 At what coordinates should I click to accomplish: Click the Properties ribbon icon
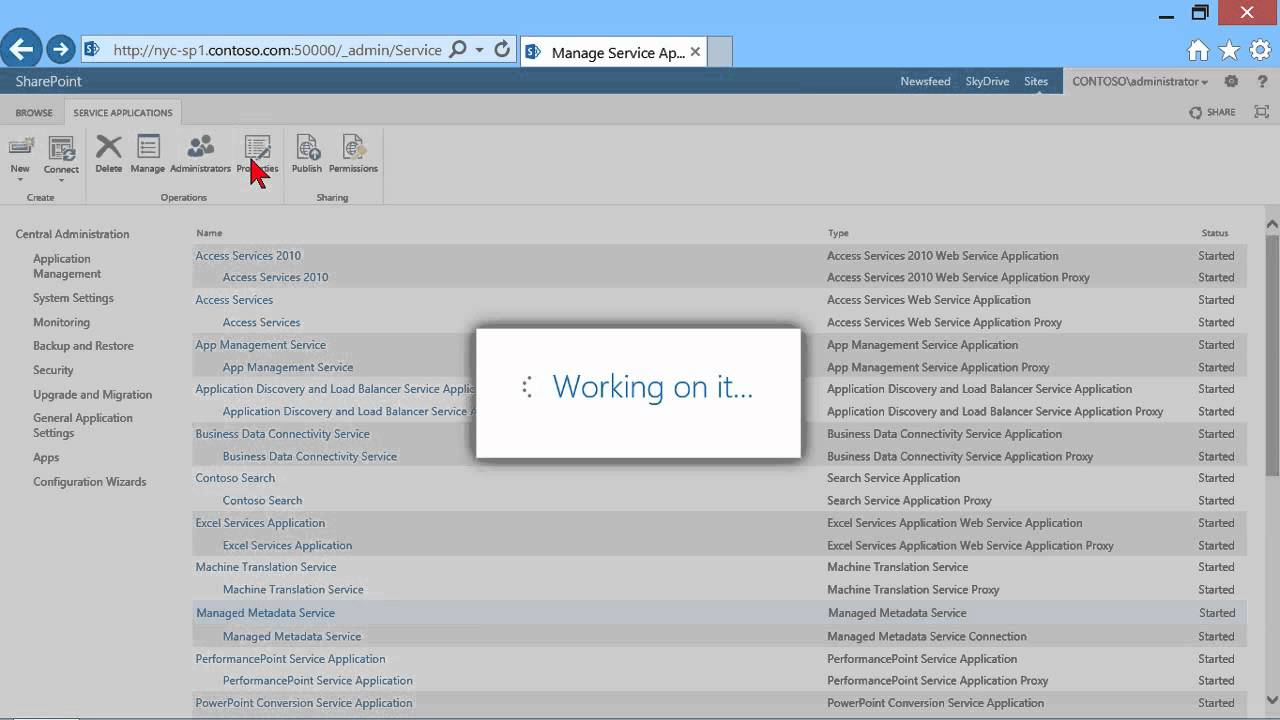257,147
